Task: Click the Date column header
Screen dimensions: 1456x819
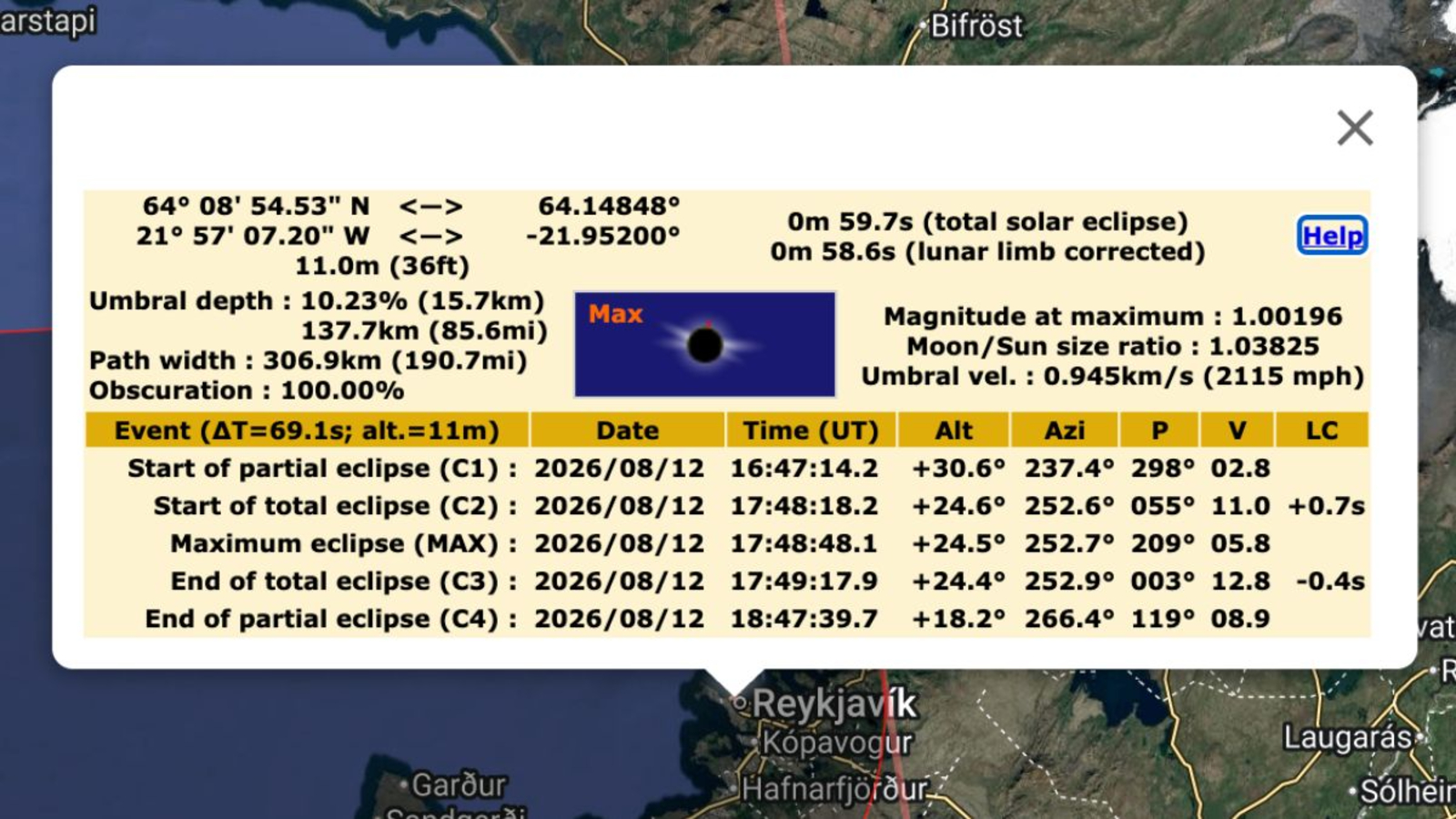Action: coord(627,430)
